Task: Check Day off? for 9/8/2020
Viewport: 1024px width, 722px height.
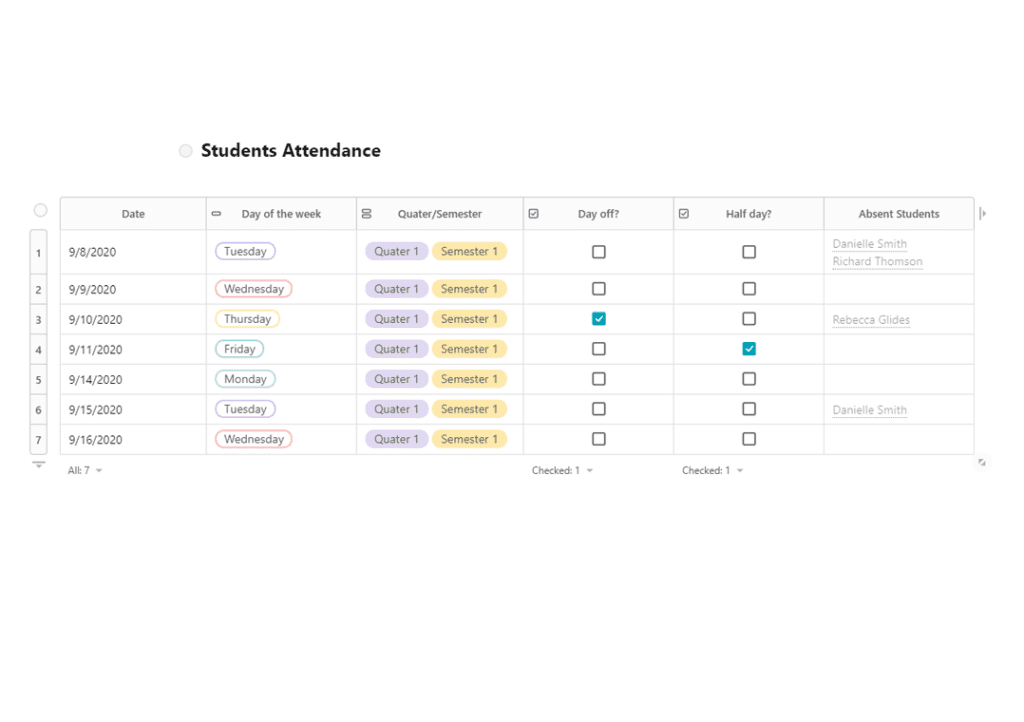Action: (x=599, y=251)
